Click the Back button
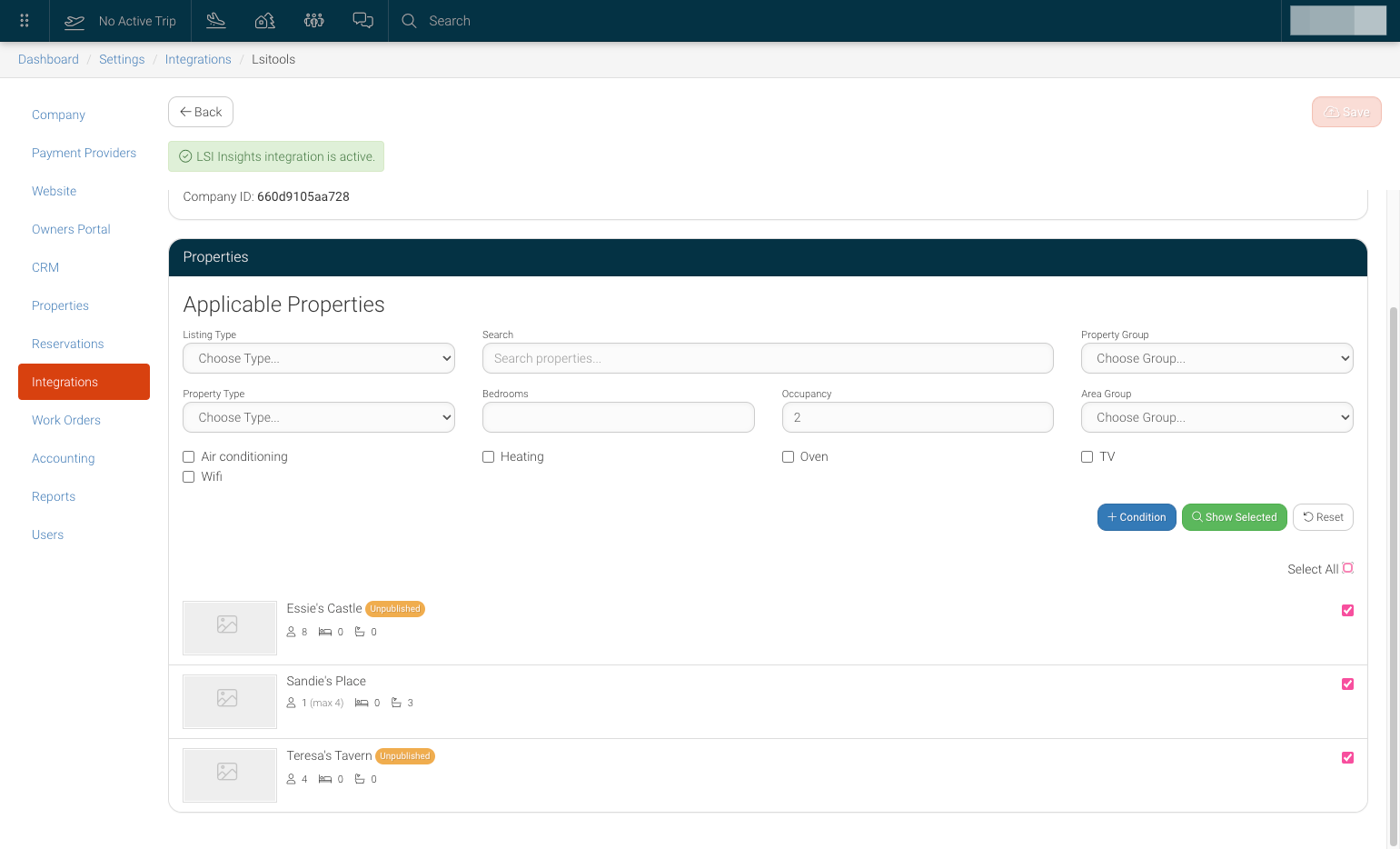The width and height of the screenshot is (1400, 849). (201, 112)
